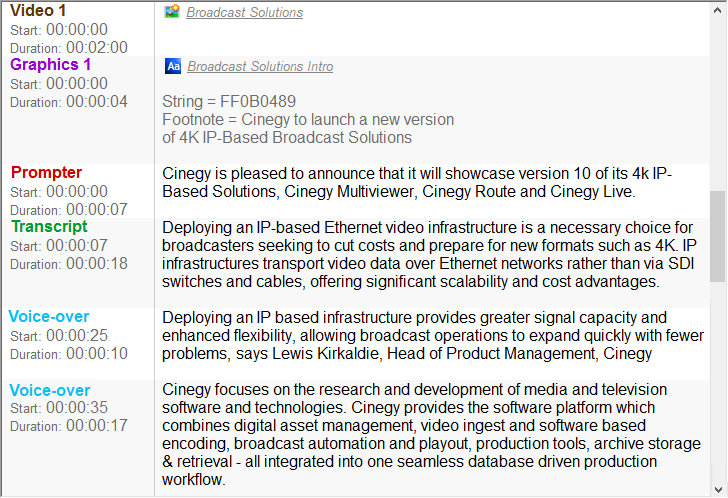The image size is (728, 498).
Task: Click the Transcript paragraph about Ethernet infrastructure
Action: coord(430,254)
